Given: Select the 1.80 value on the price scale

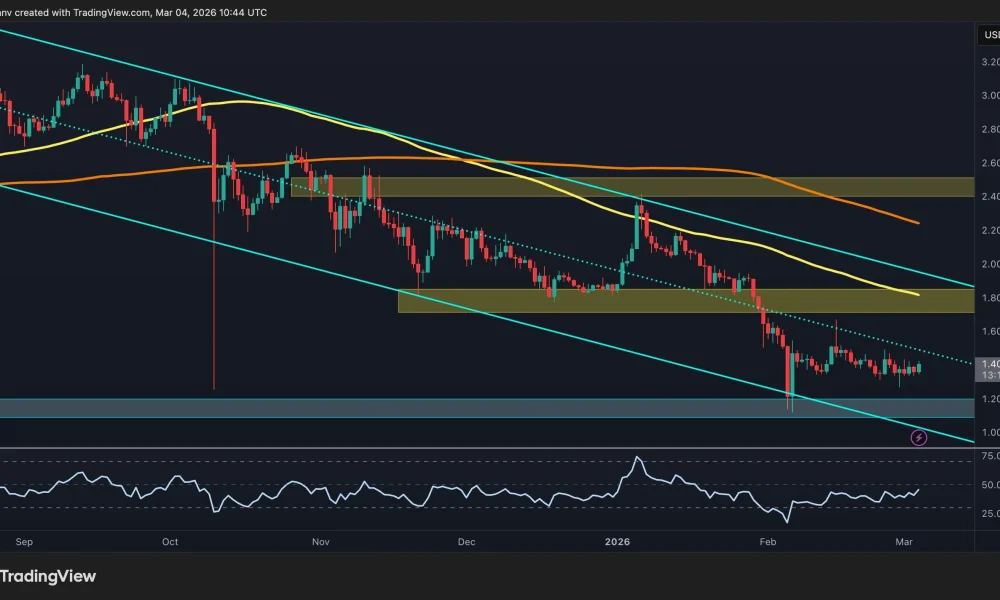Looking at the screenshot, I should pyautogui.click(x=988, y=298).
